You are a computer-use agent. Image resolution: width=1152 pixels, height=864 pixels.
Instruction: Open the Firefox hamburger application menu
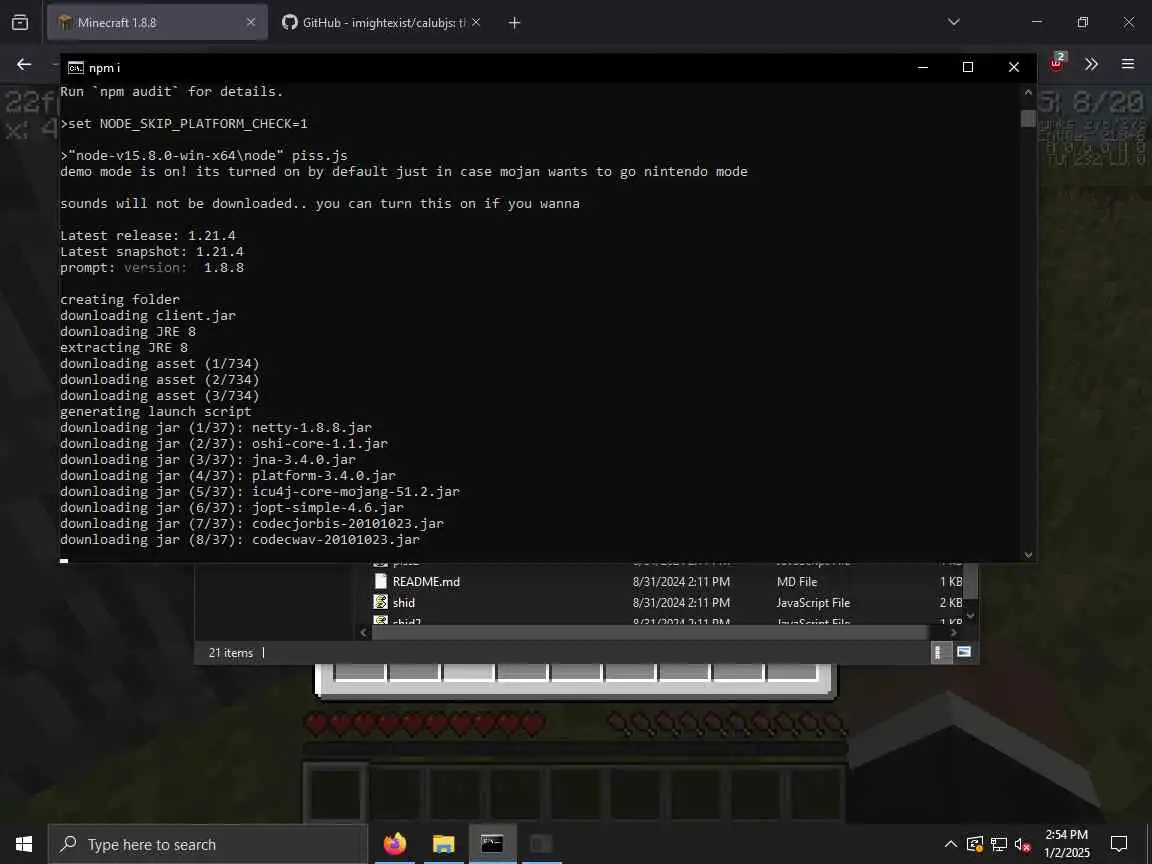coord(1128,65)
